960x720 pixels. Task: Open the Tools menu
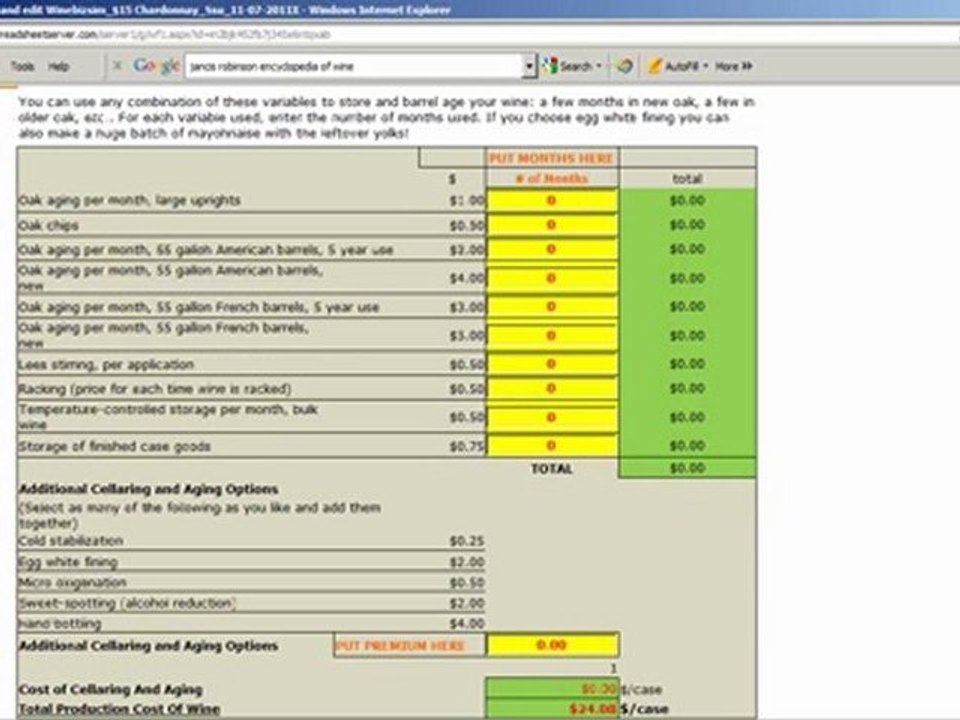coord(22,66)
